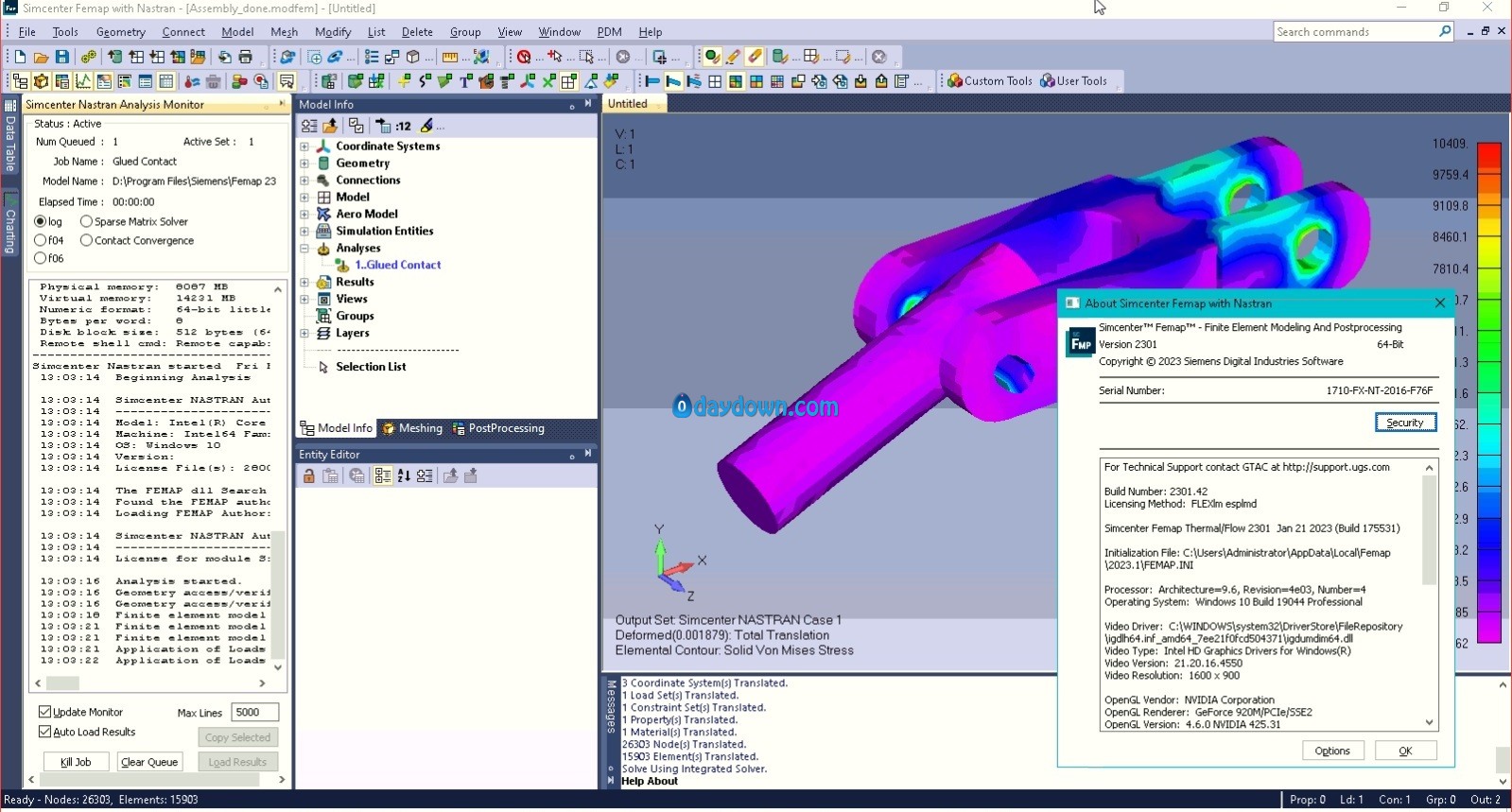
Task: Click the Print icon in toolbar
Action: [x=246, y=58]
